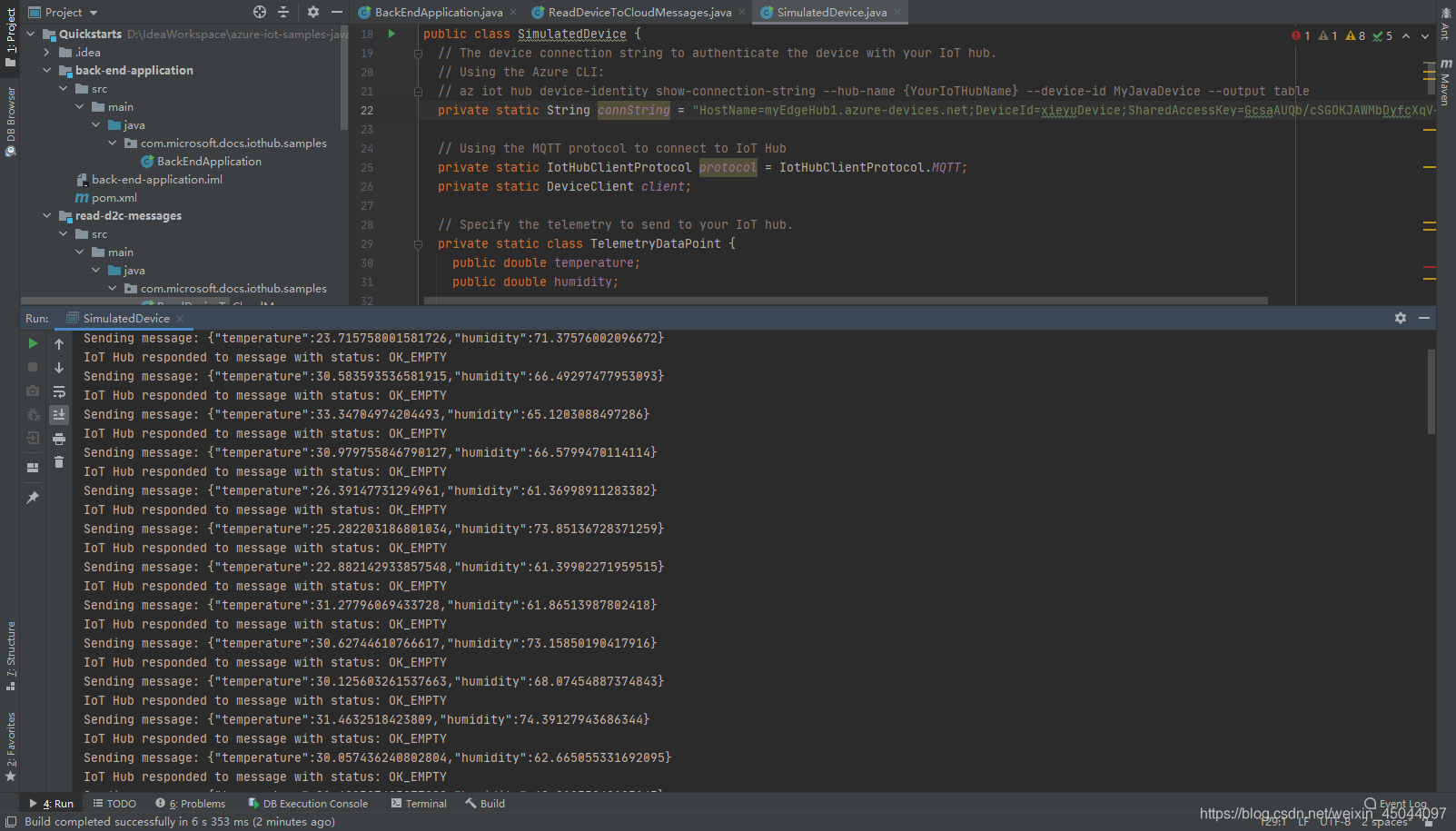1456x831 pixels.
Task: Collapse the read-d2c-messages module
Action: [47, 215]
